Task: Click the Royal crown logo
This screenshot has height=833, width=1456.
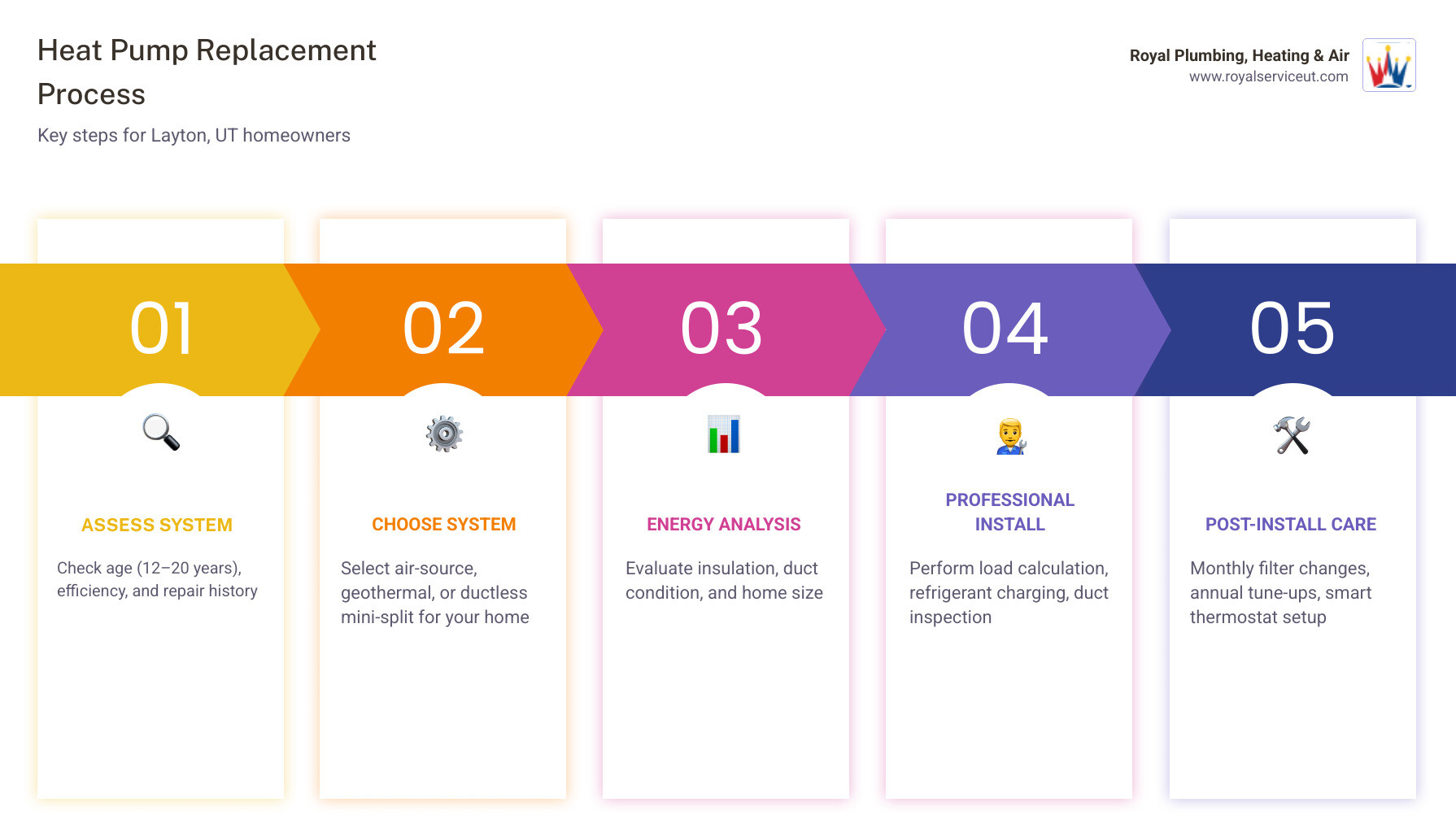Action: (1388, 65)
